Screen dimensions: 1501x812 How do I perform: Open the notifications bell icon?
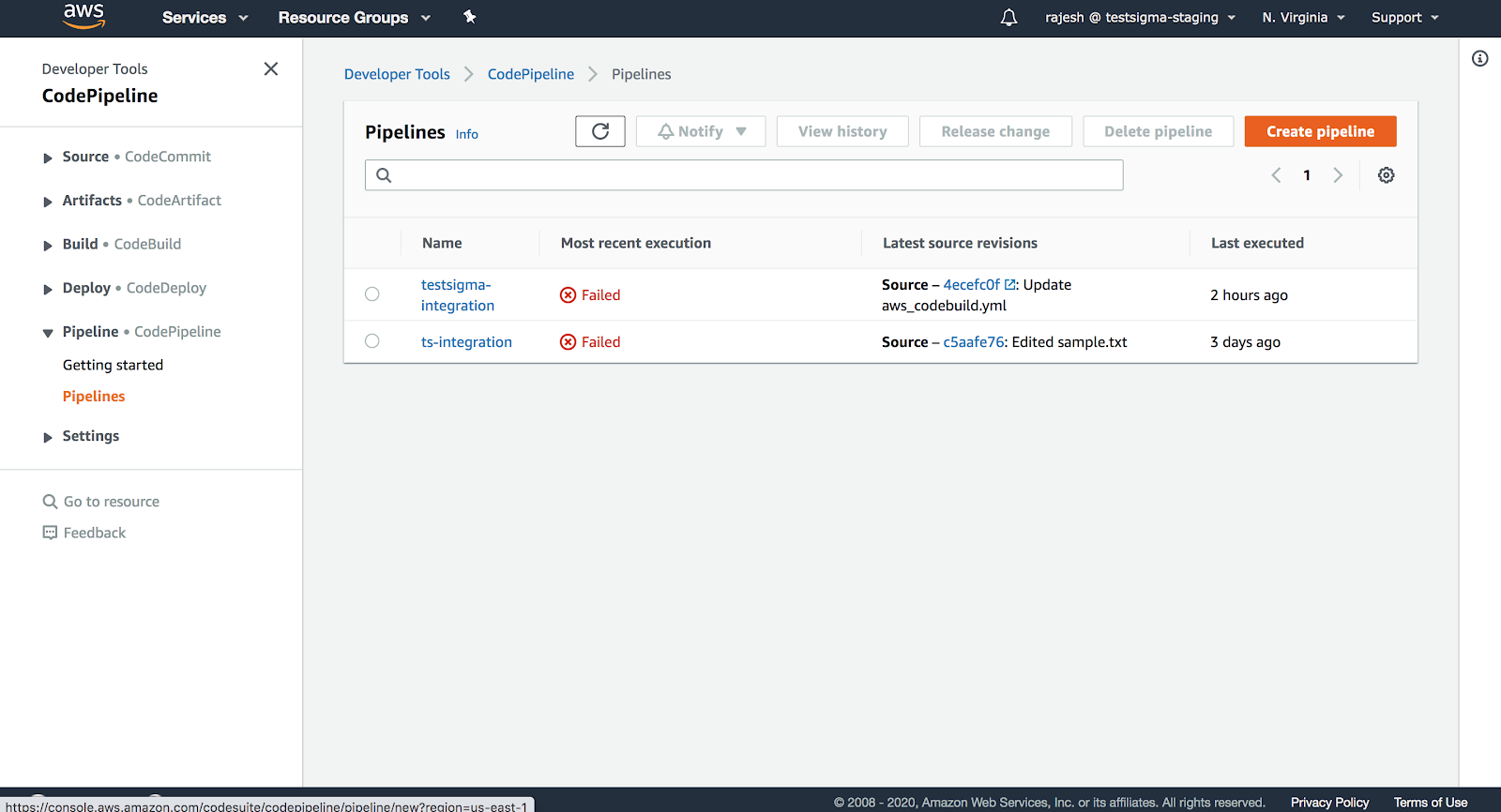tap(1008, 17)
